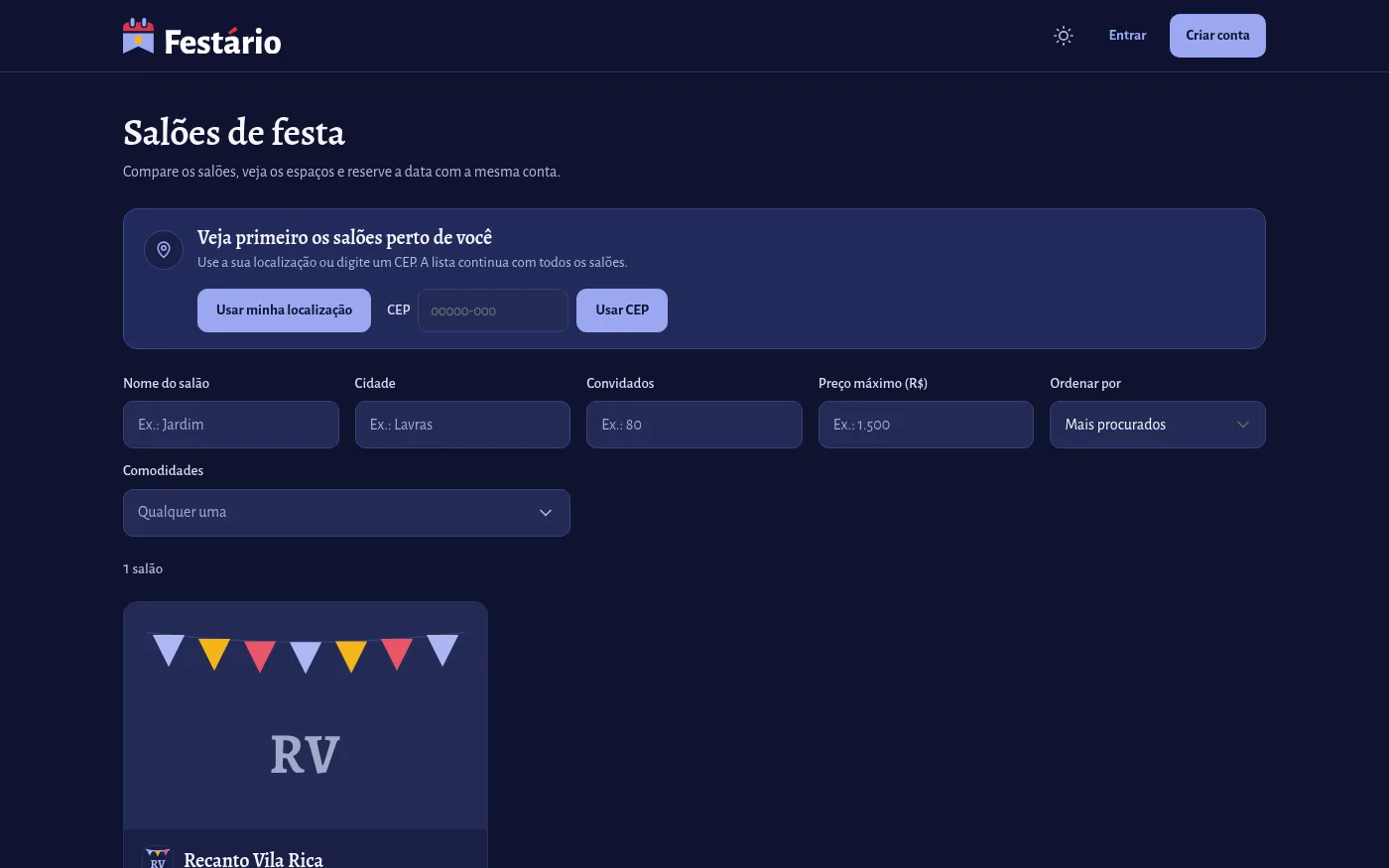
Task: Click 'Veja primeiro os salões perto de você'
Action: (x=344, y=237)
